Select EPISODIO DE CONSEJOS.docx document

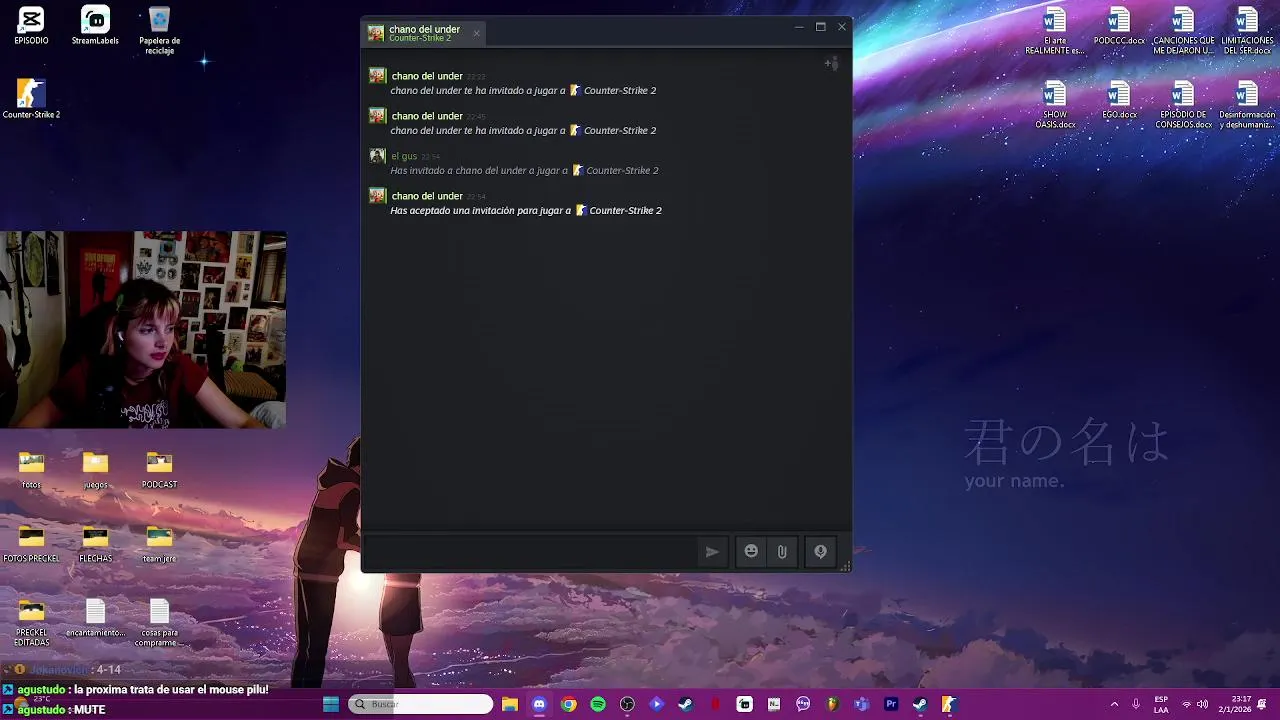pyautogui.click(x=1182, y=104)
